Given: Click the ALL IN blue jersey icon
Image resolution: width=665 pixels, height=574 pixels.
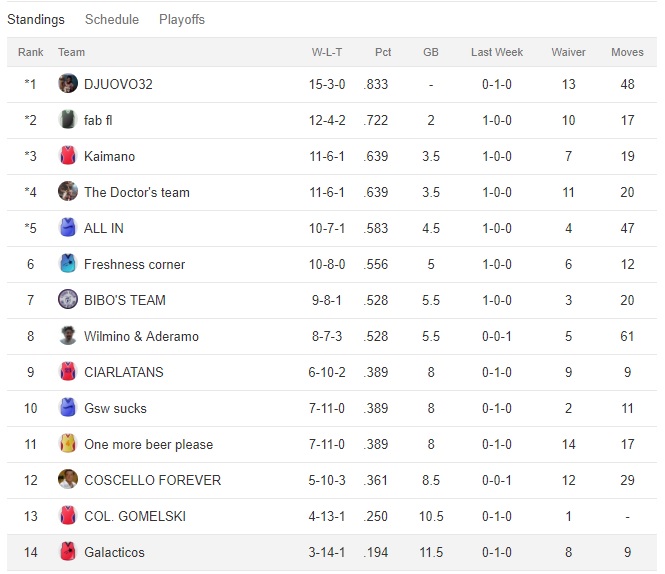Looking at the screenshot, I should 68,228.
